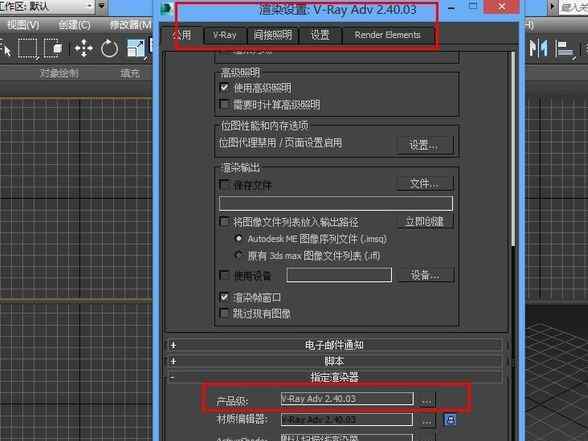Select the rectangular selection region tool

click(28, 48)
